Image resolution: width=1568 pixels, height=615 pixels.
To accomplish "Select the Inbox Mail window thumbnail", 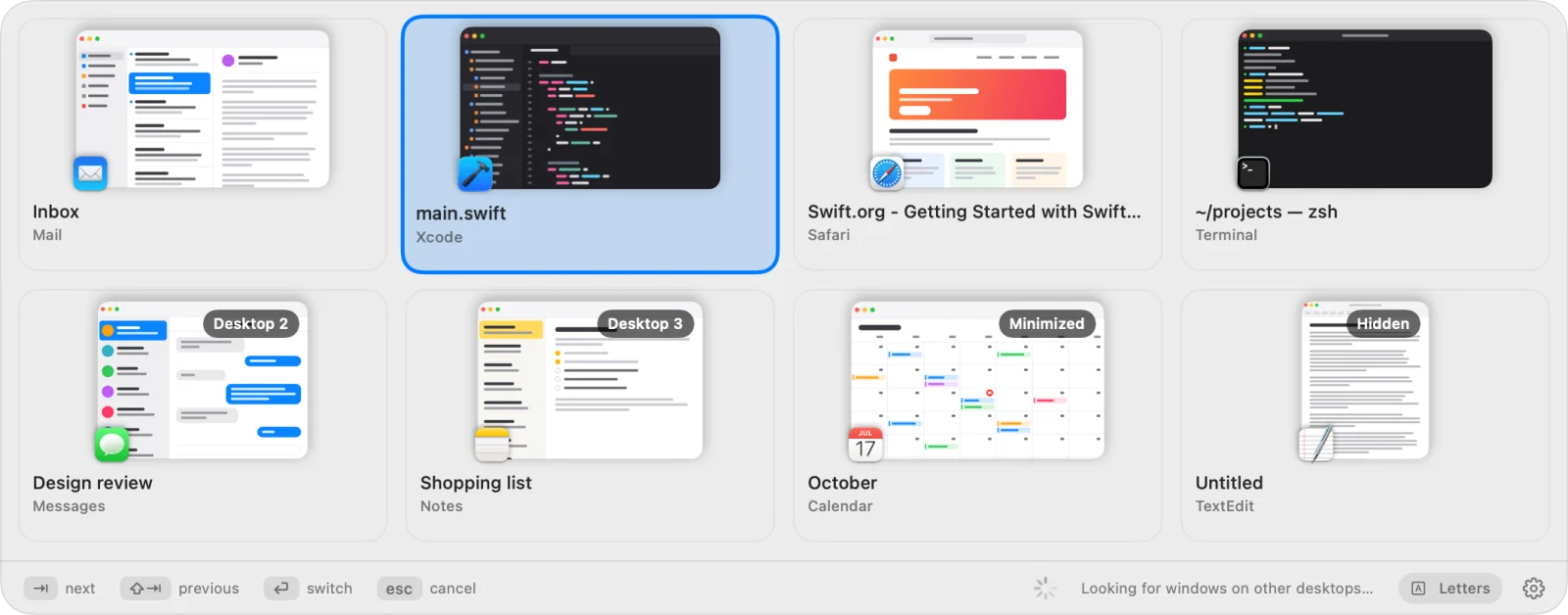I will point(203,109).
